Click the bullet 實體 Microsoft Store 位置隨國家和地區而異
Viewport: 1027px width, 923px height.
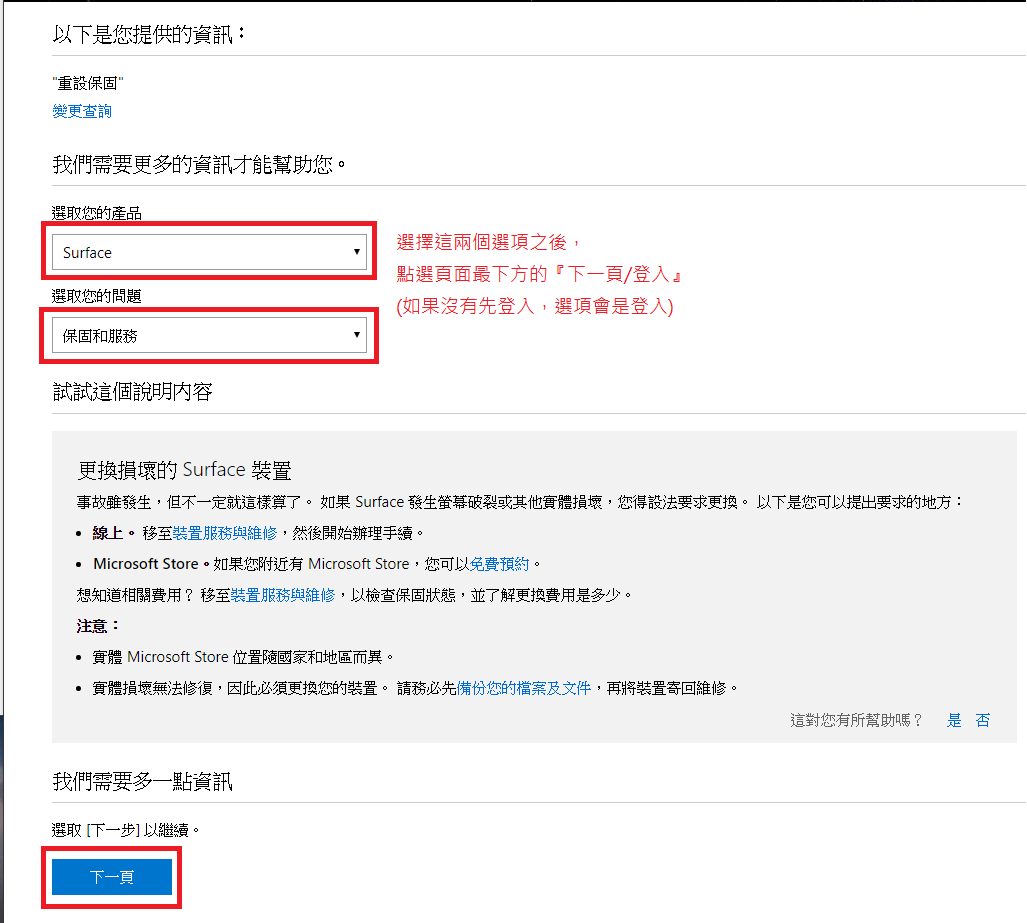click(242, 657)
